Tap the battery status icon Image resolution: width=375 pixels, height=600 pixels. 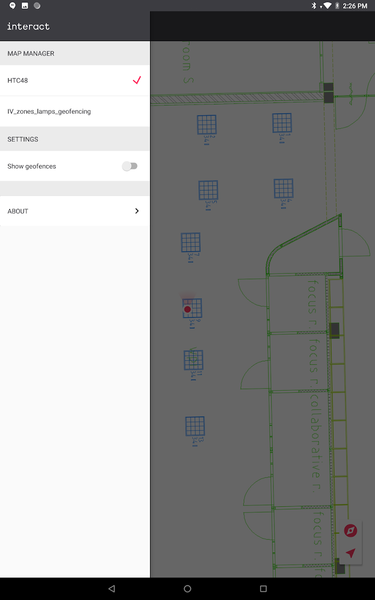coord(338,6)
